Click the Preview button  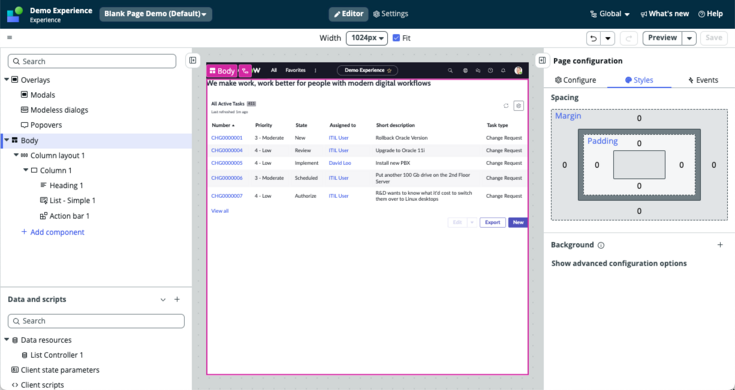click(662, 38)
